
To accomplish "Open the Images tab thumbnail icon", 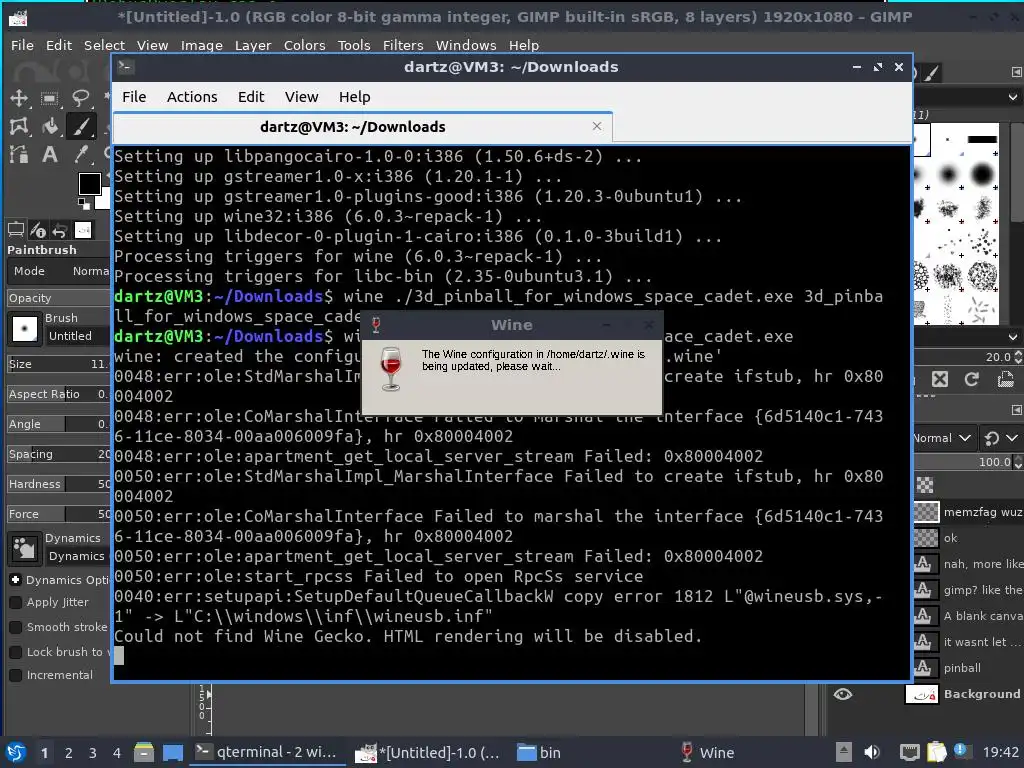I will [83, 230].
